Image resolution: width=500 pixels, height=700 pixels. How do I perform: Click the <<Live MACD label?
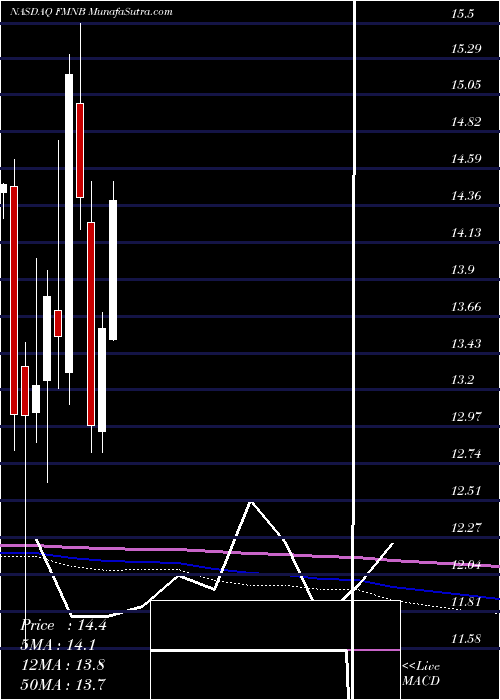pos(421,673)
